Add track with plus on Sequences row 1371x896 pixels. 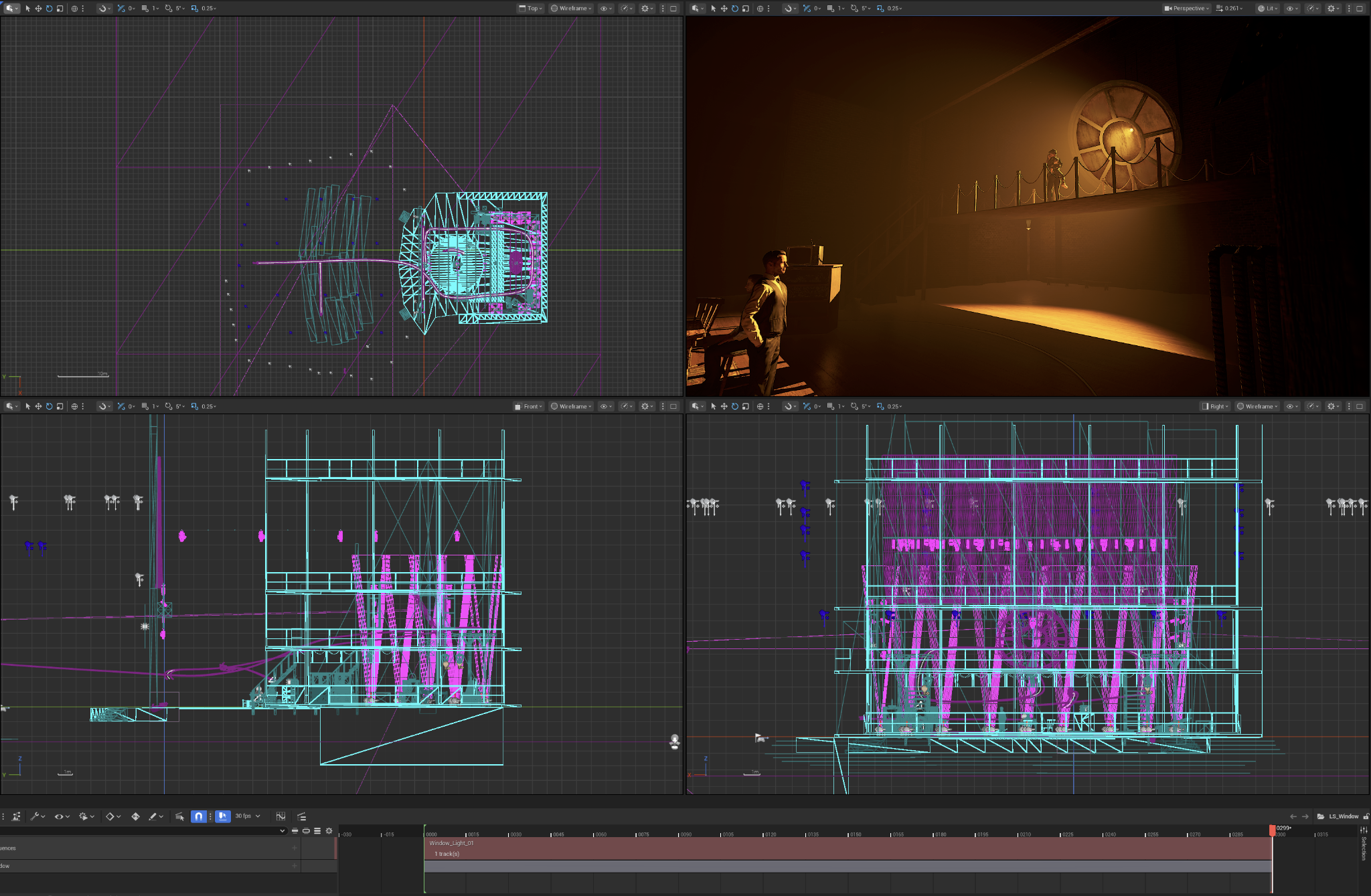click(x=294, y=848)
